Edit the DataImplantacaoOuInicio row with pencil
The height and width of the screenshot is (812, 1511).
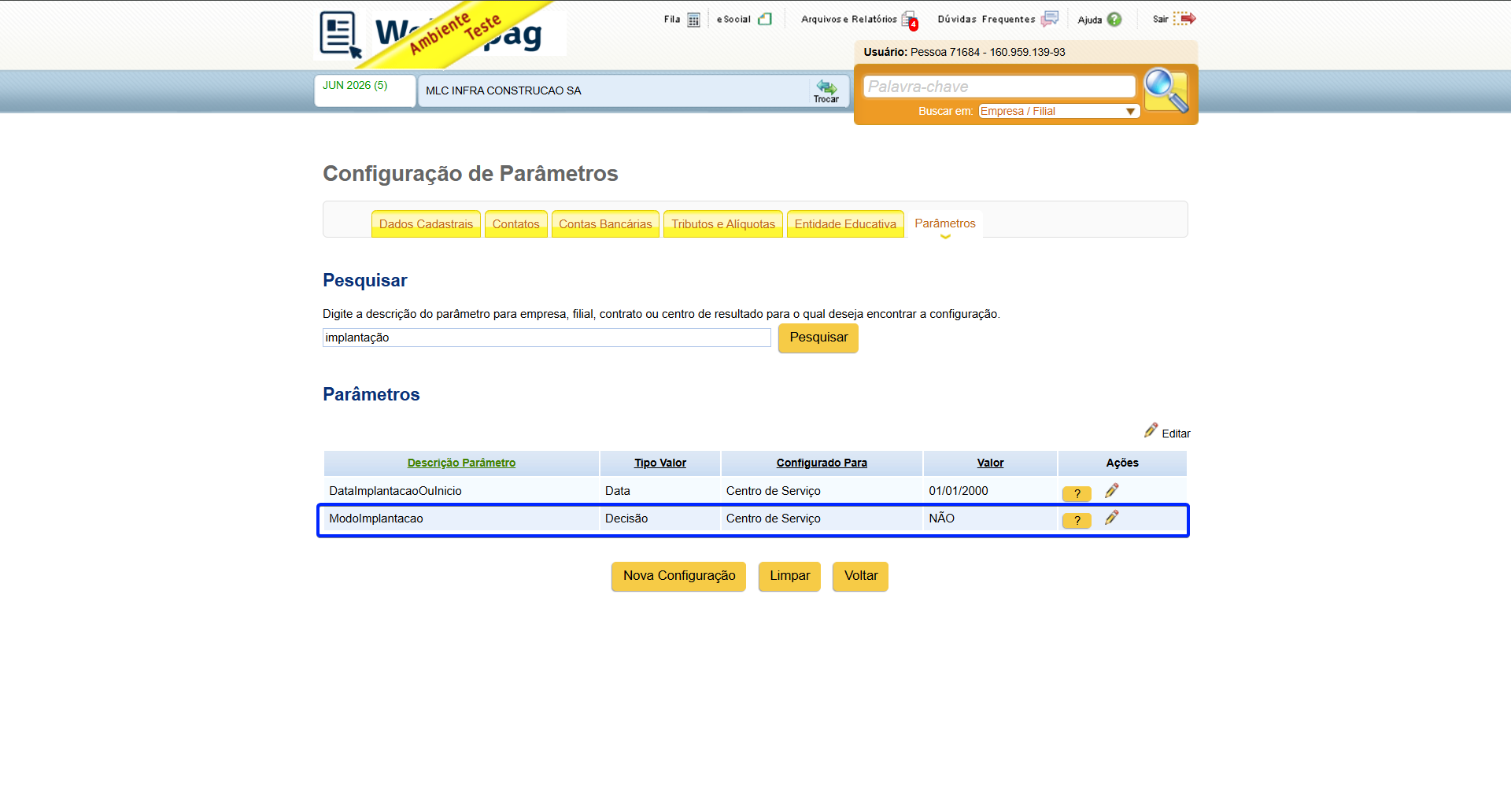[1111, 491]
